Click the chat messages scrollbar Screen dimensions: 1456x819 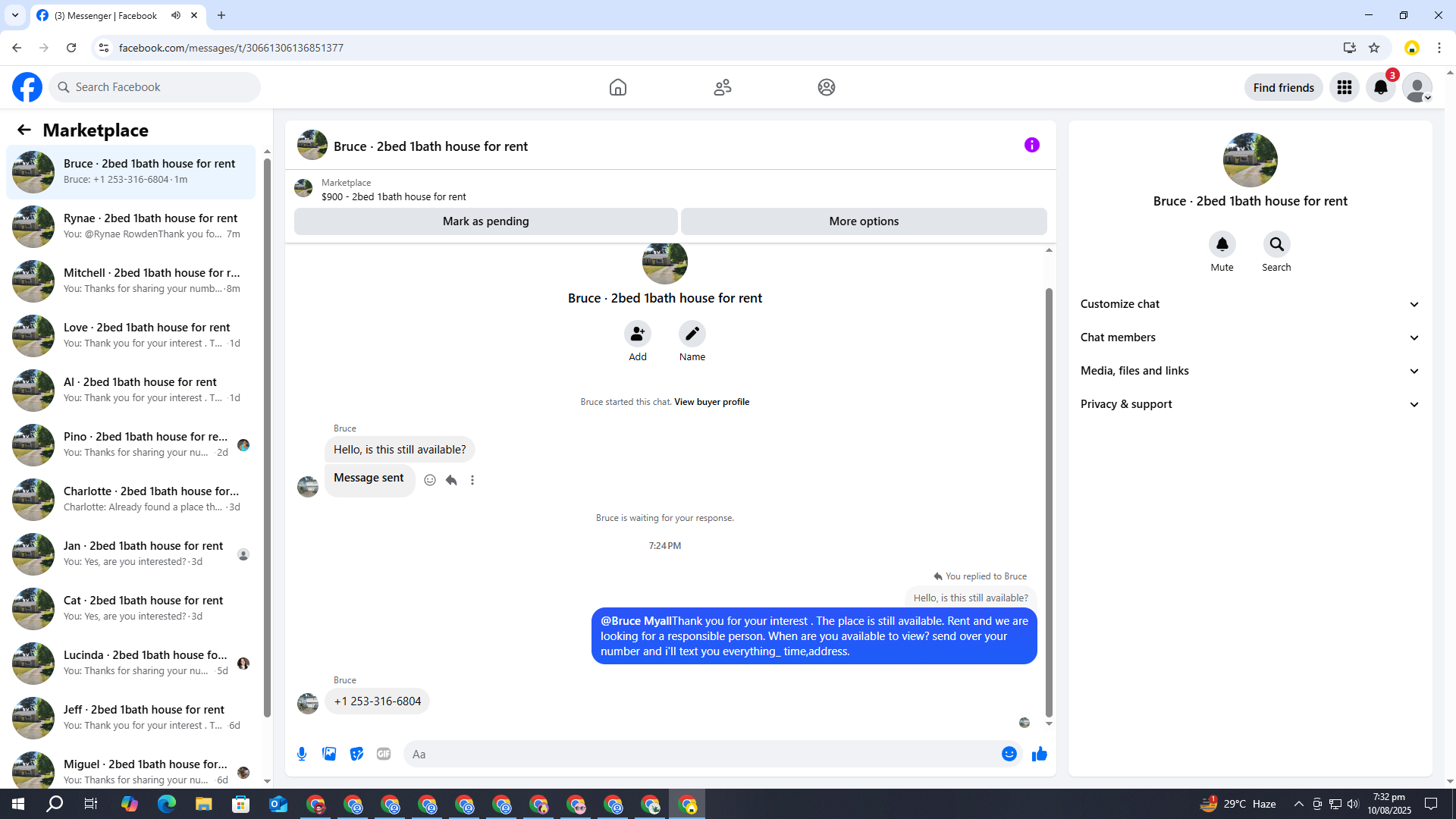point(1049,500)
